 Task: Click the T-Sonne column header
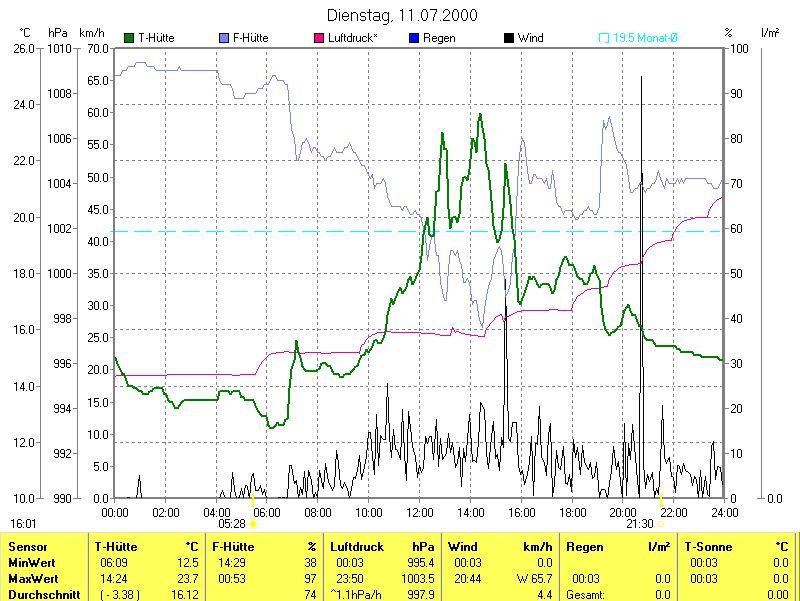click(708, 547)
